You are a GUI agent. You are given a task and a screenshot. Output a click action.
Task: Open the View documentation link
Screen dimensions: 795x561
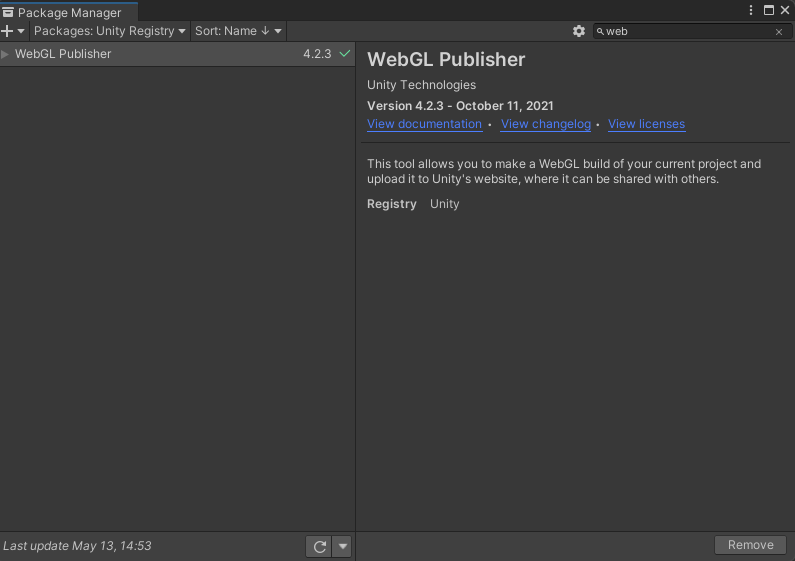pyautogui.click(x=424, y=124)
